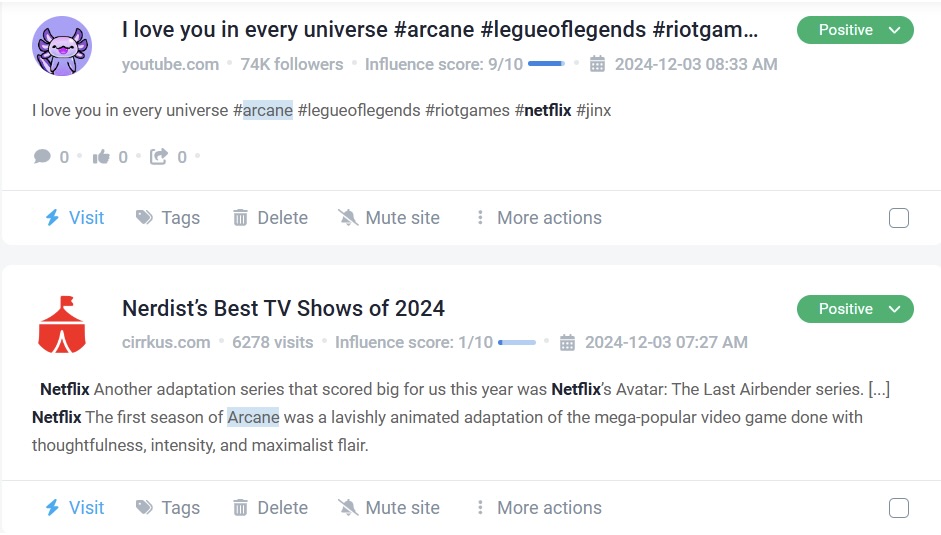Click the highlighted 'arcane' hashtag keyword

tap(268, 110)
